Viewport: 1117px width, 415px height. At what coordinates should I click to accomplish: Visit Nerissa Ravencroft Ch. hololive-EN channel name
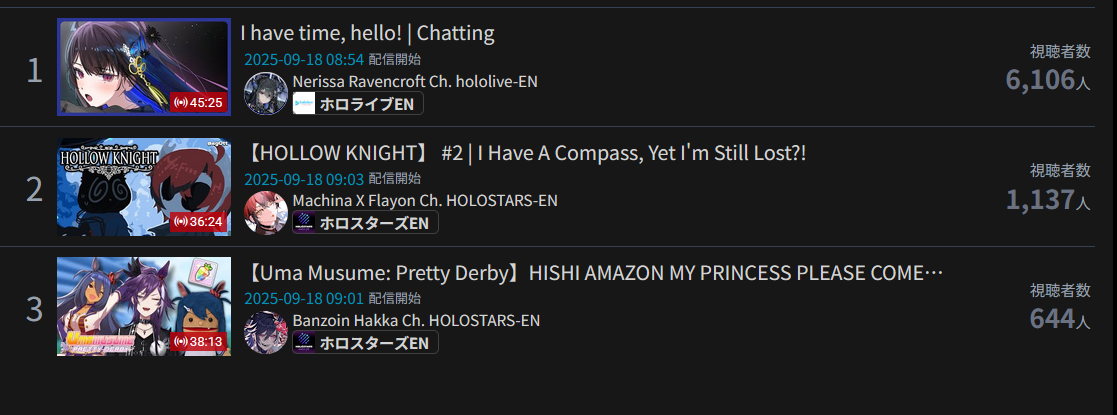415,82
